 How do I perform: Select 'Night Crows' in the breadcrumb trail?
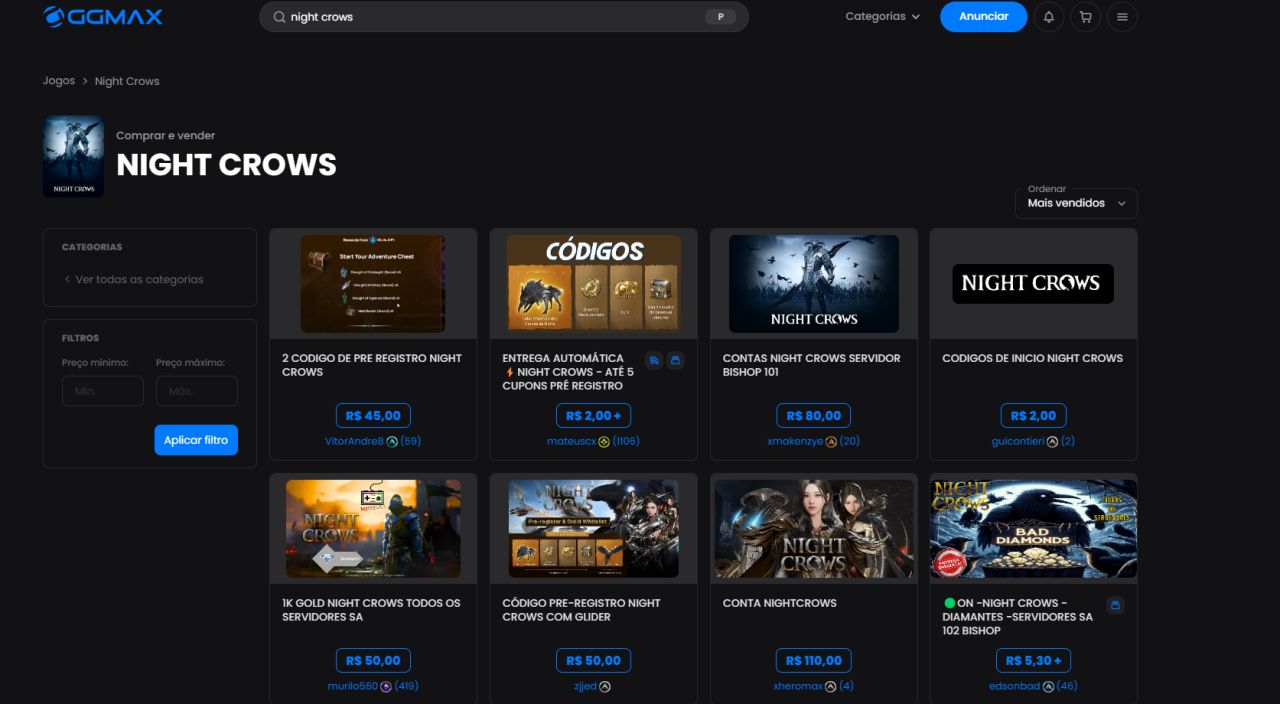[126, 80]
